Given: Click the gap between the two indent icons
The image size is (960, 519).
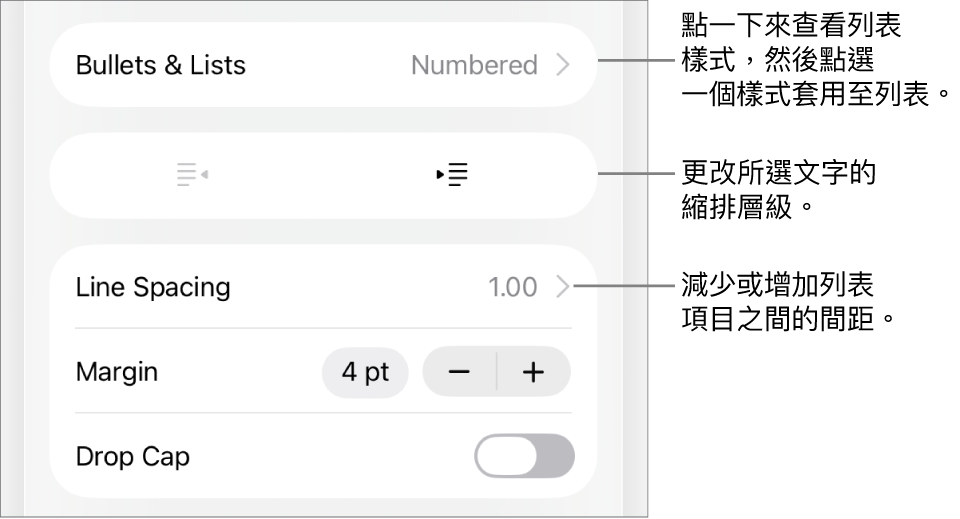Looking at the screenshot, I should tap(322, 175).
